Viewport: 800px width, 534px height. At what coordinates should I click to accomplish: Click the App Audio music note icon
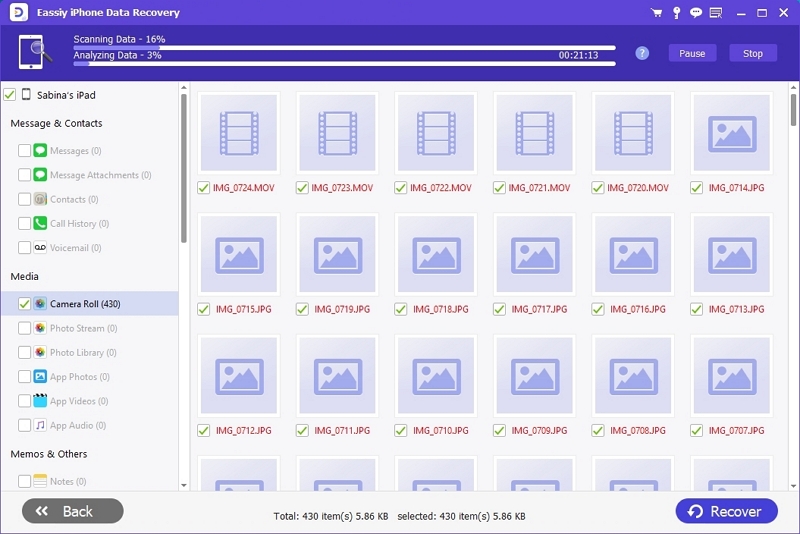click(x=40, y=425)
